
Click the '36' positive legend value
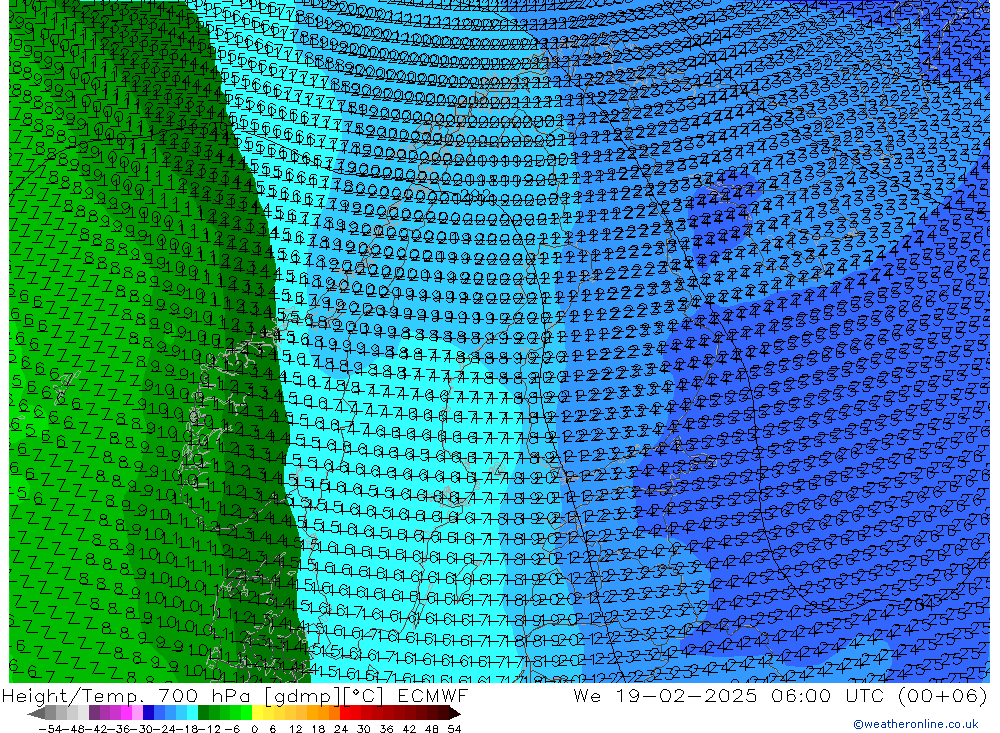386,729
